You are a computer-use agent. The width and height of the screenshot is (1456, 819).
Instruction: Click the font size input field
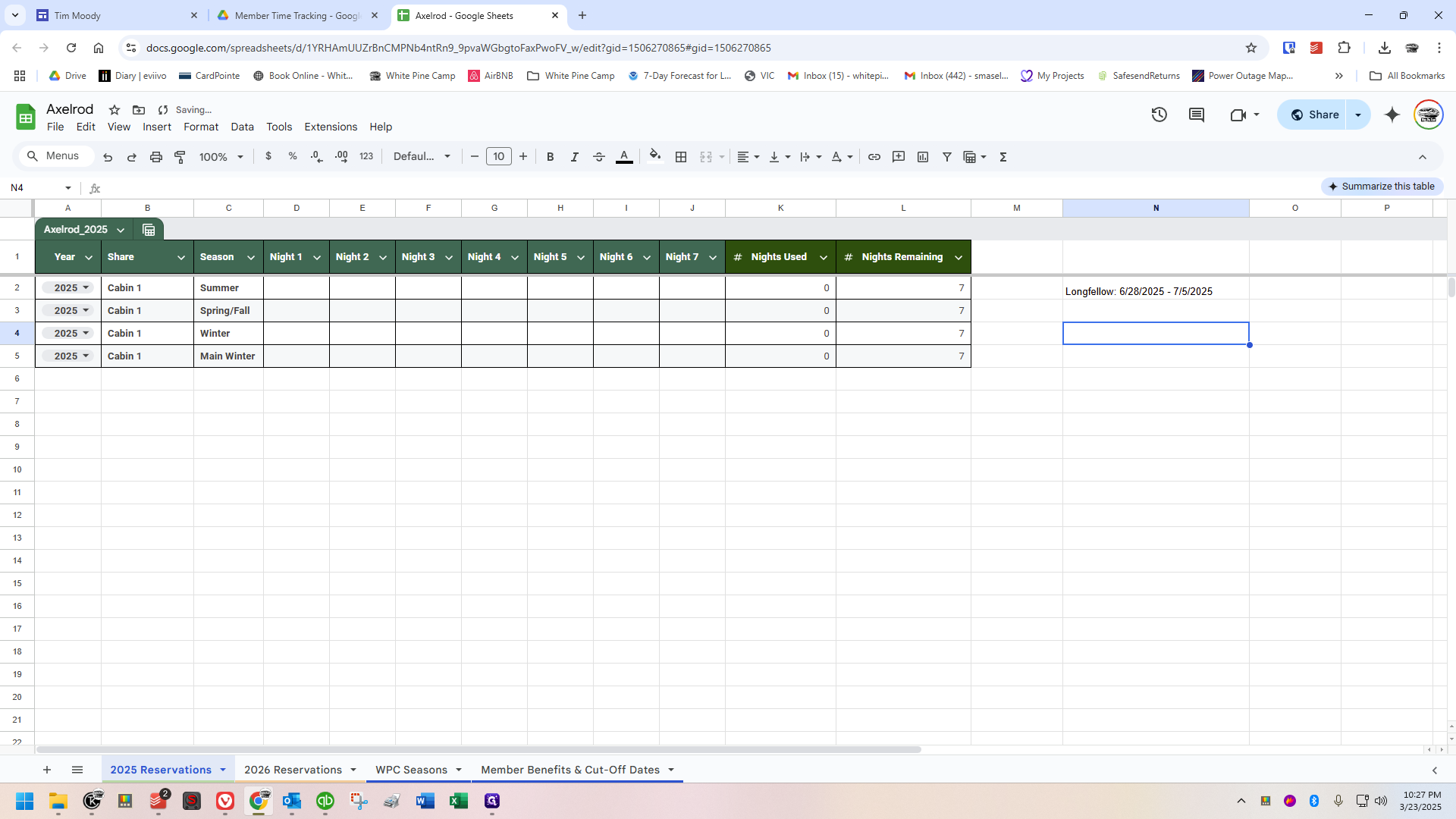click(498, 157)
